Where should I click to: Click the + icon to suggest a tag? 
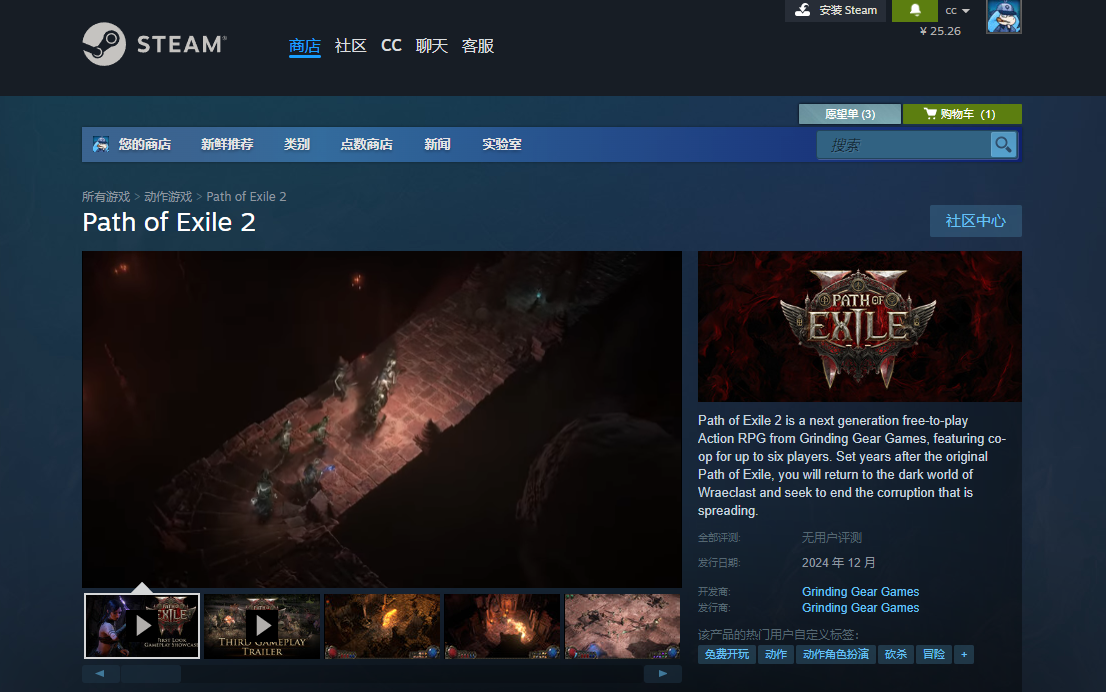(964, 654)
